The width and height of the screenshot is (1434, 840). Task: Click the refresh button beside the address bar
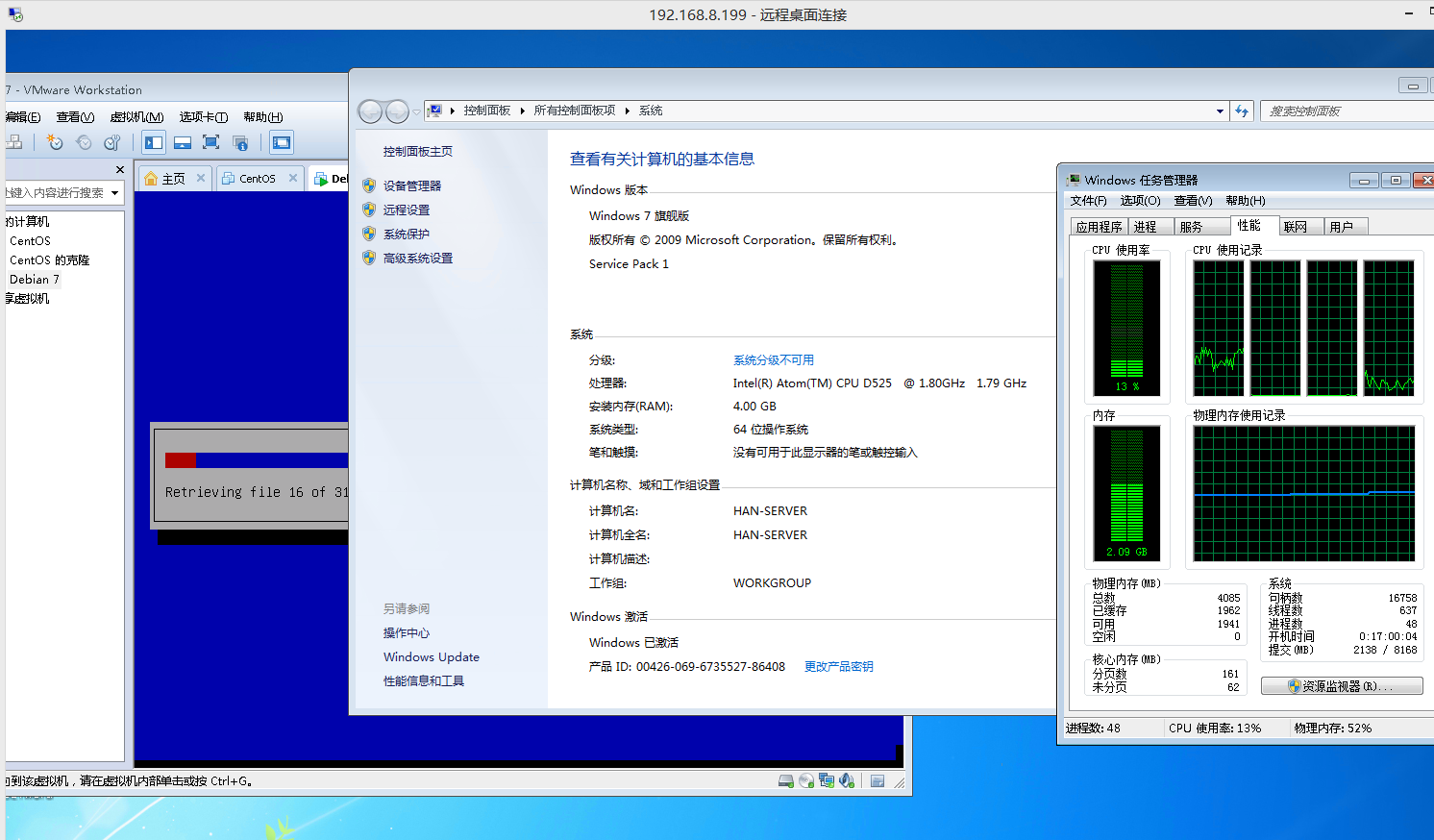point(1242,111)
